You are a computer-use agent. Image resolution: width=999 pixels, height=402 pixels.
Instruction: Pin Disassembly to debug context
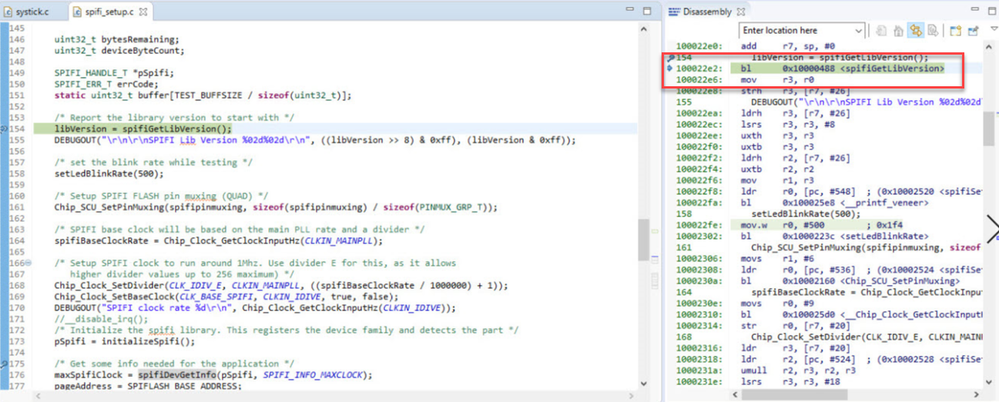click(x=973, y=31)
